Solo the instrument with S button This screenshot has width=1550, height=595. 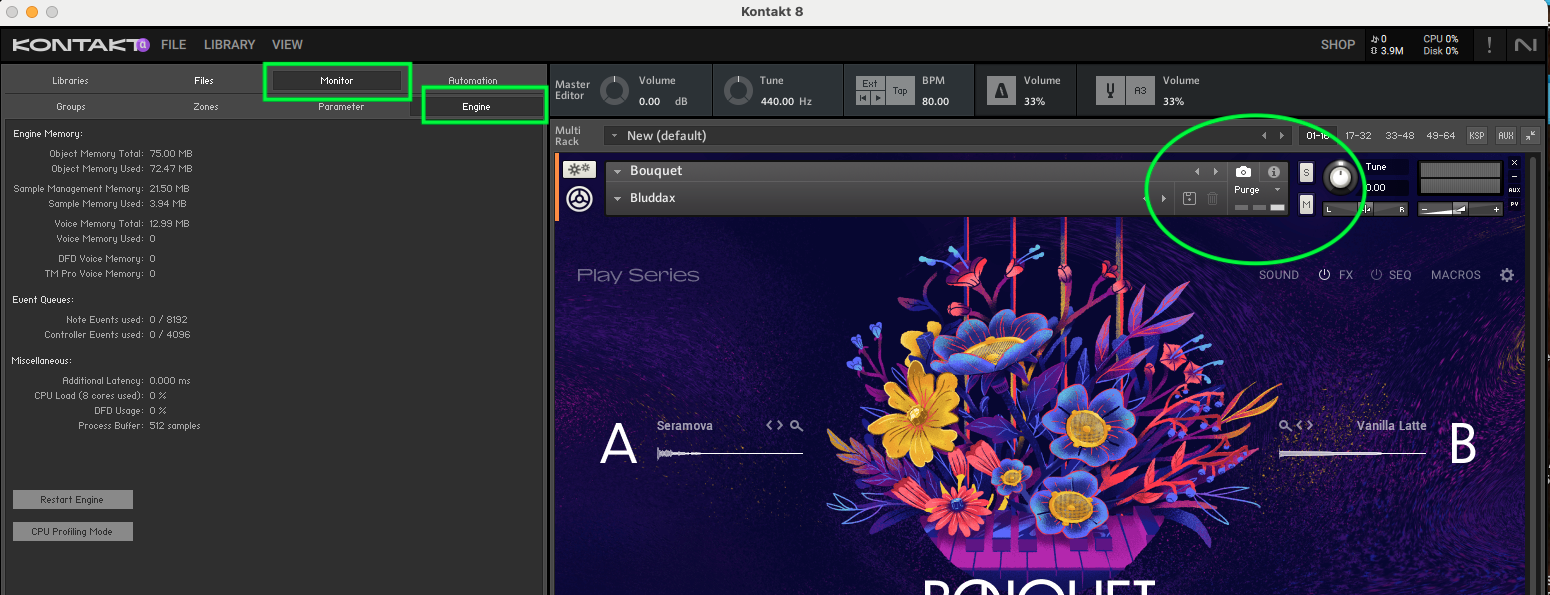[1306, 172]
